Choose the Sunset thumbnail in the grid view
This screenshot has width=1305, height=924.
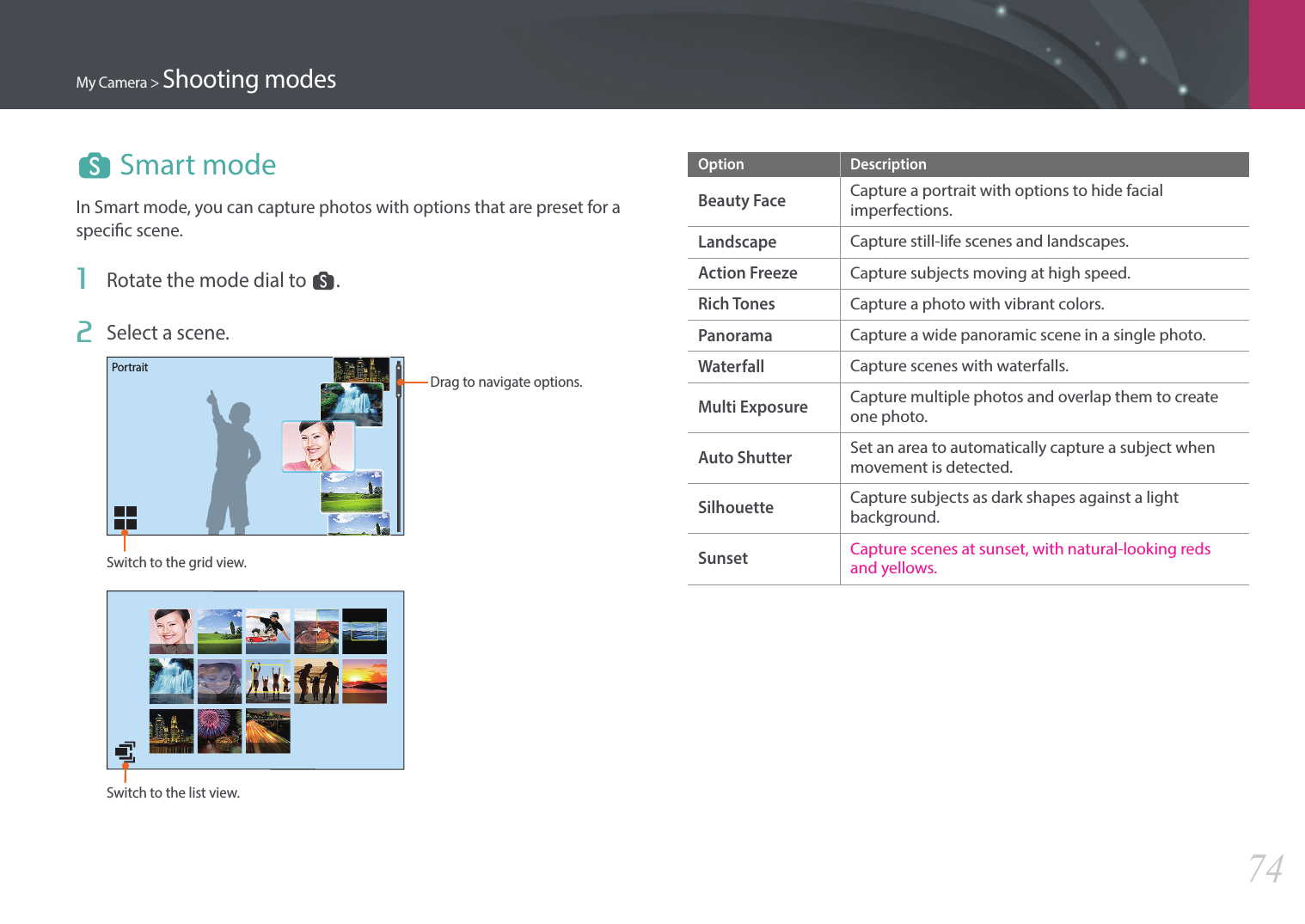[364, 682]
